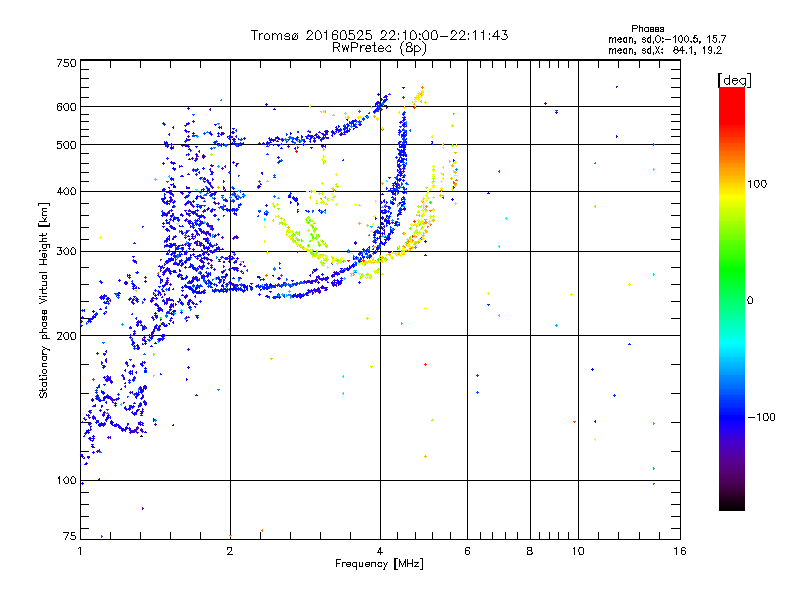Select the 'mean, sd,O:-100.5, 15.7' line
The width and height of the screenshot is (800, 600).
pyautogui.click(x=667, y=39)
